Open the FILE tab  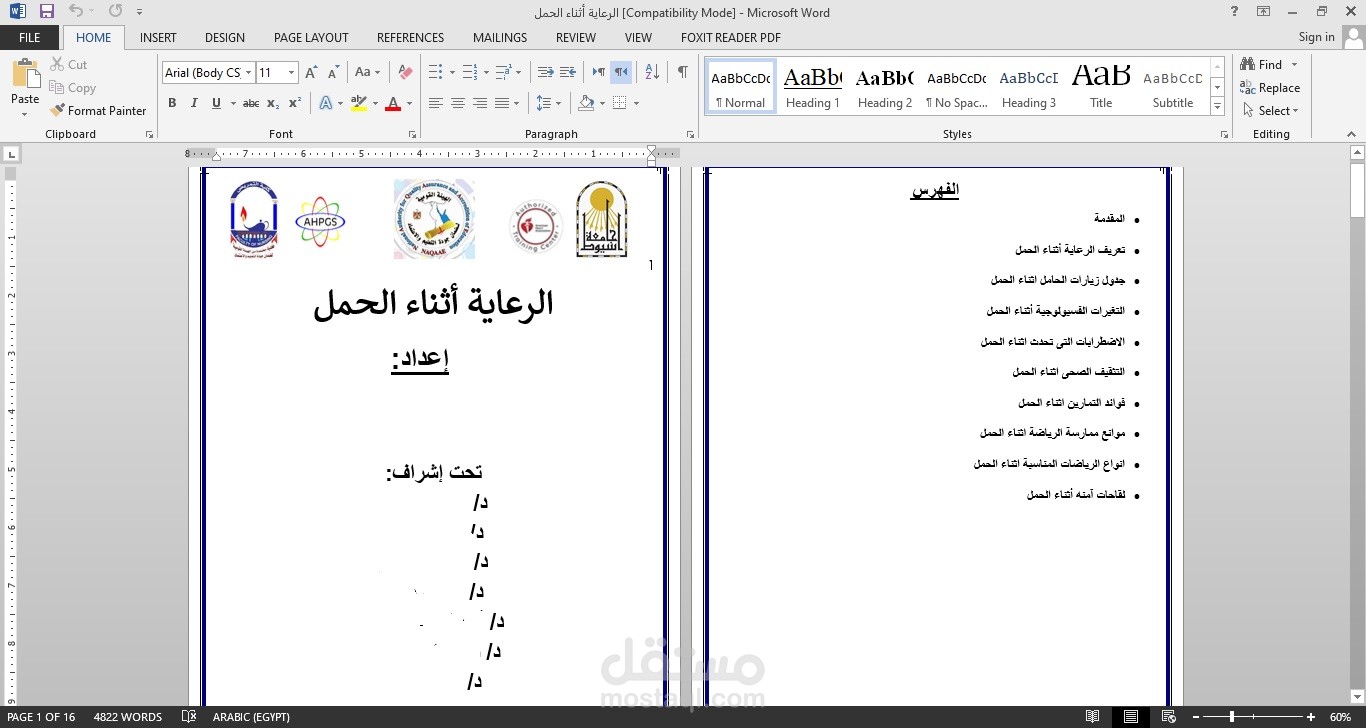click(30, 38)
